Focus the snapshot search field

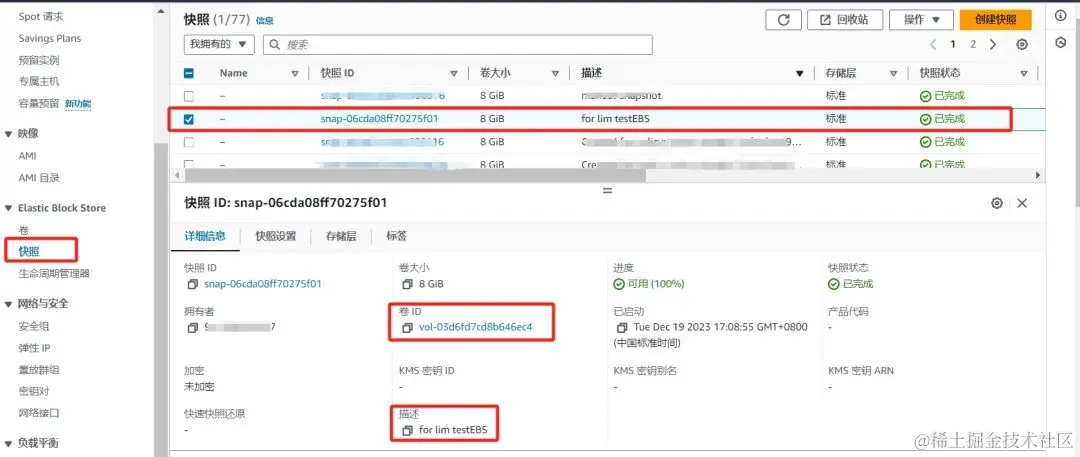[458, 45]
